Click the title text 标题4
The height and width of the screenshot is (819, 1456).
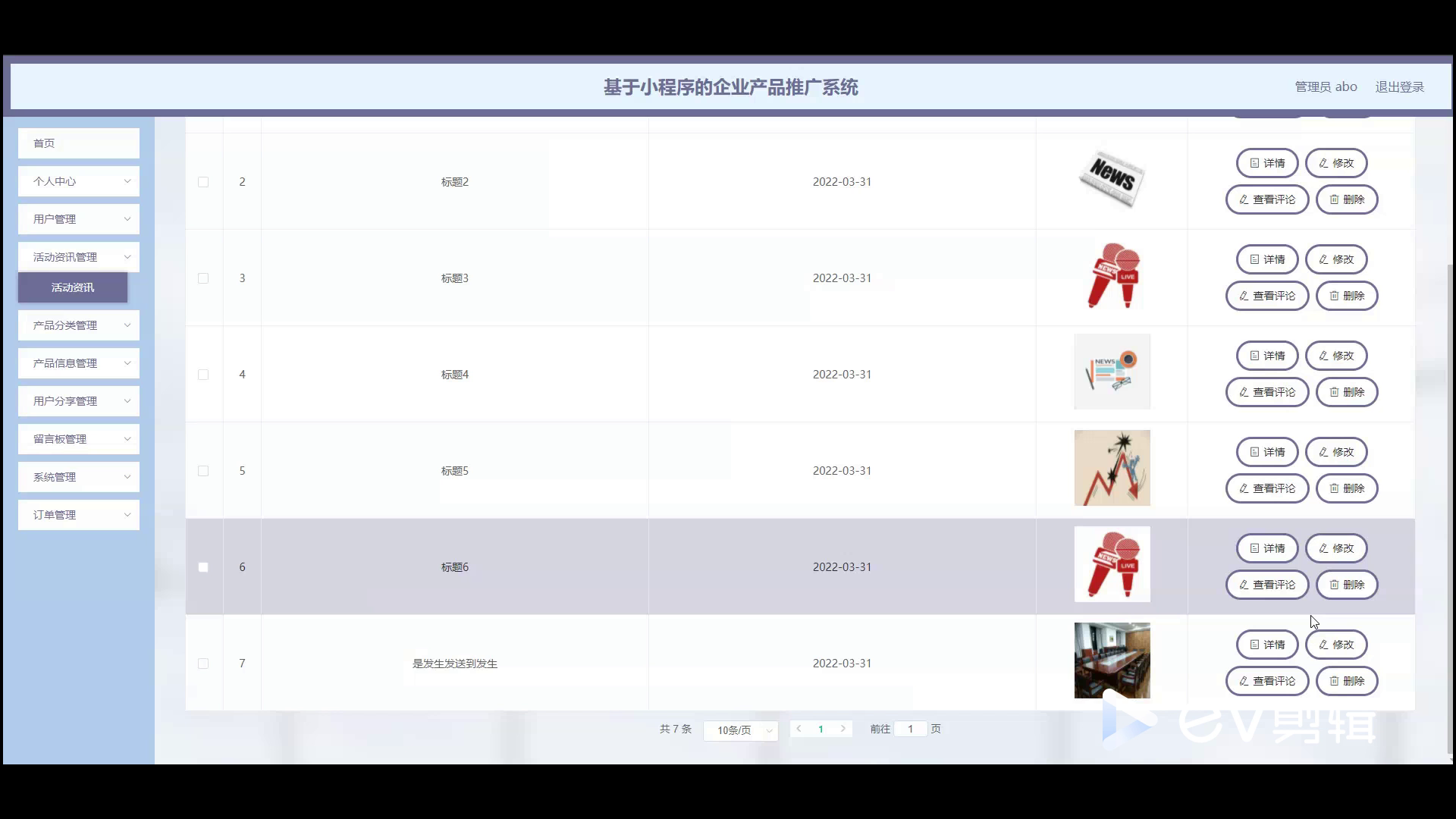pyautogui.click(x=455, y=375)
